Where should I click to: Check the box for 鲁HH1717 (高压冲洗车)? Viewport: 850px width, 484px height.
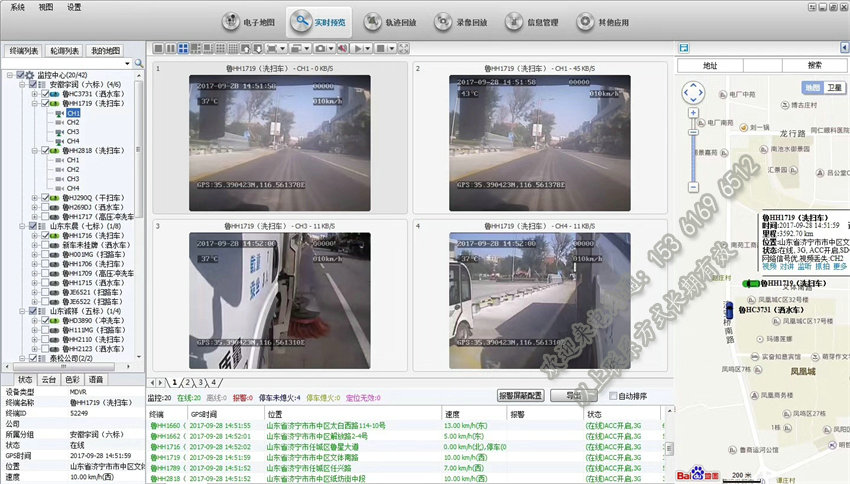pos(46,216)
